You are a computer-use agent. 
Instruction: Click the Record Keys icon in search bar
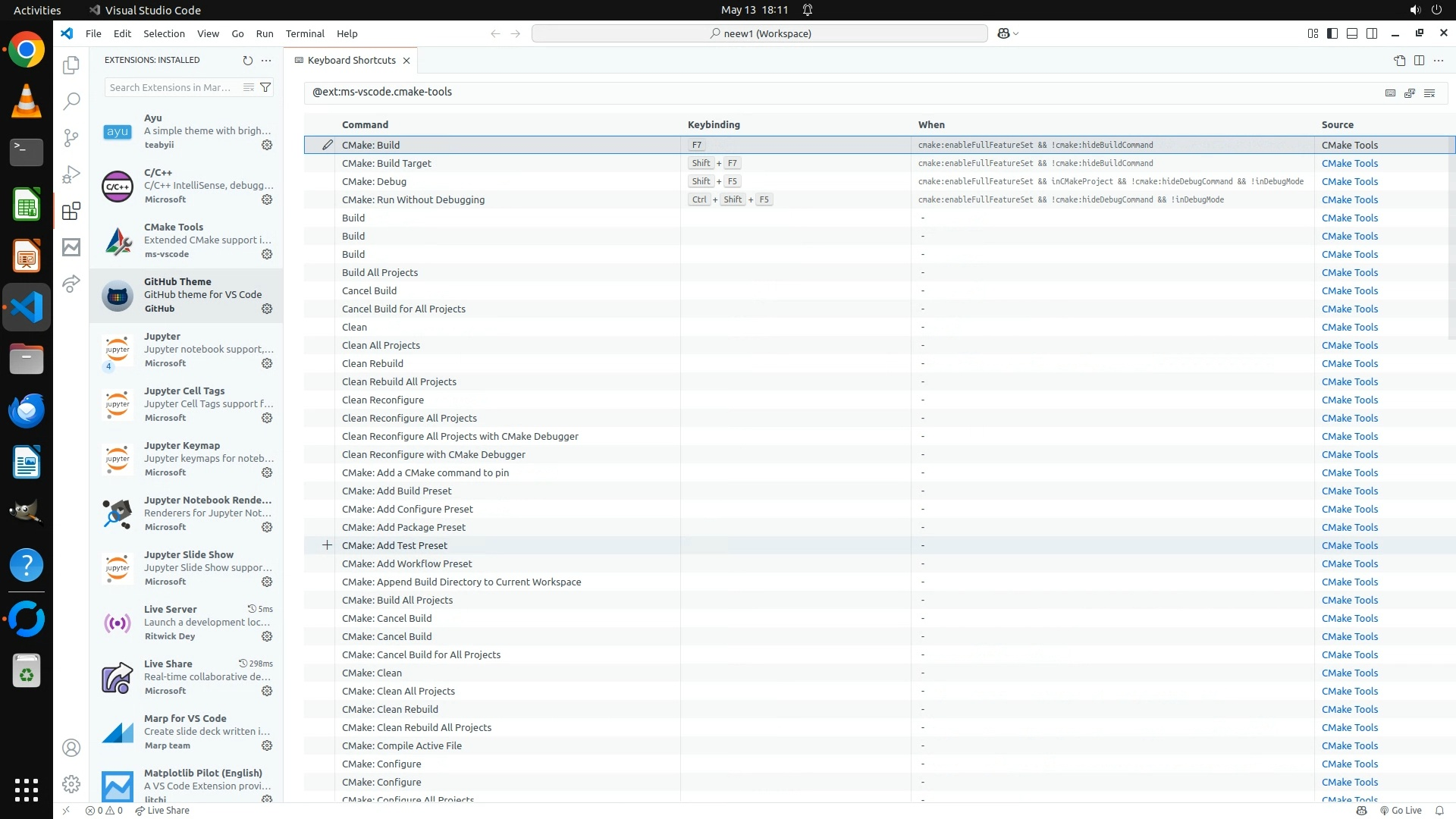coord(1390,93)
